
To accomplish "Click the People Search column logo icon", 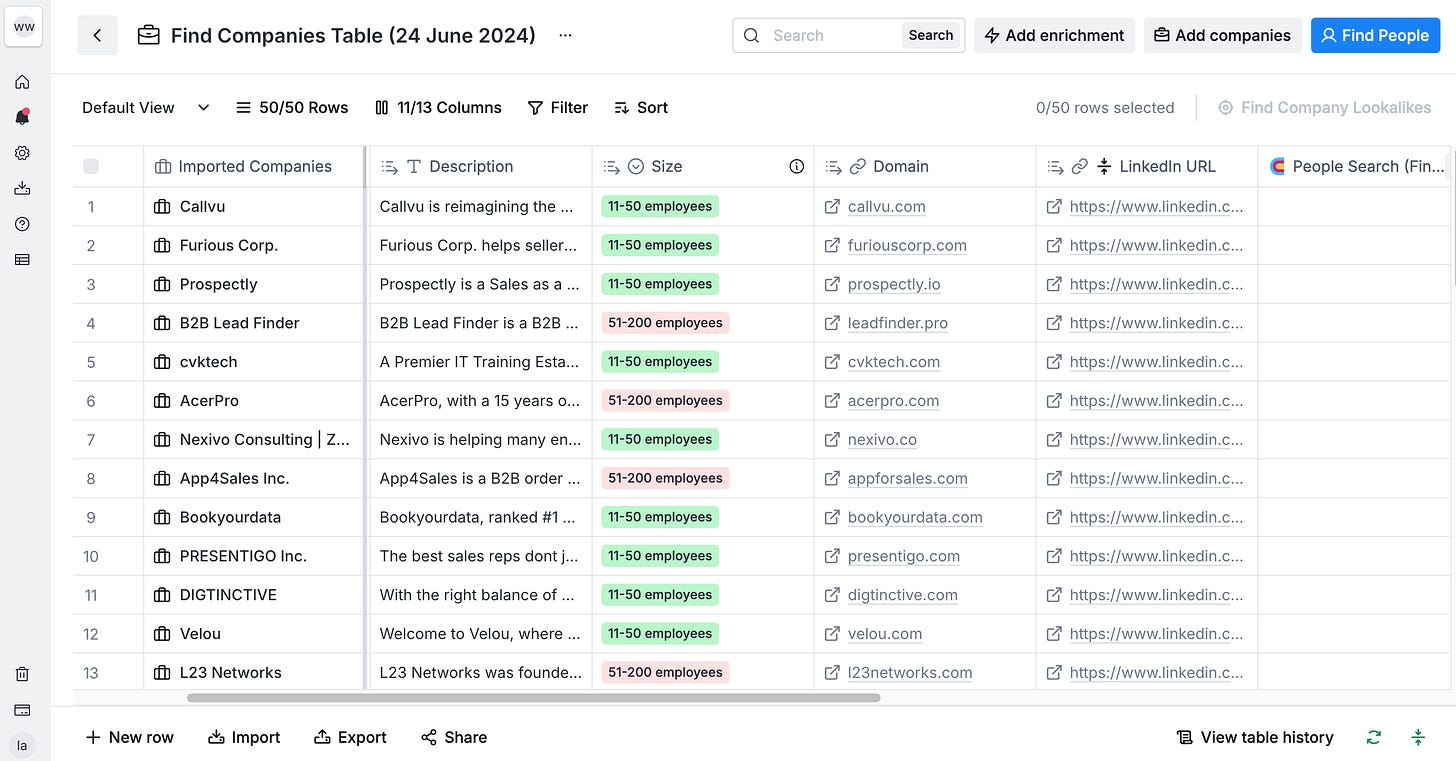I will pyautogui.click(x=1277, y=166).
